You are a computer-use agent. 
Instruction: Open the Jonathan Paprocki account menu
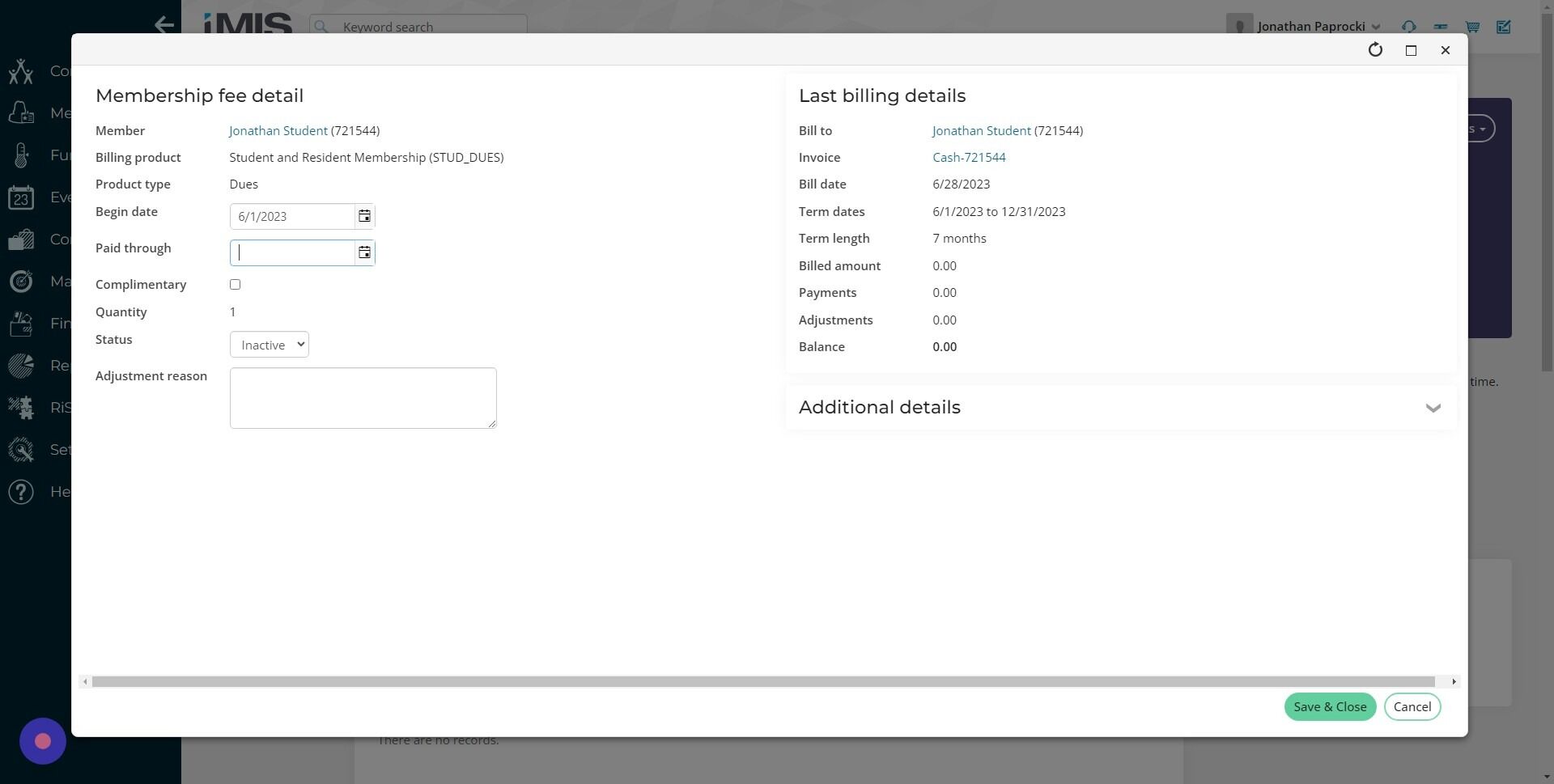tap(1318, 27)
